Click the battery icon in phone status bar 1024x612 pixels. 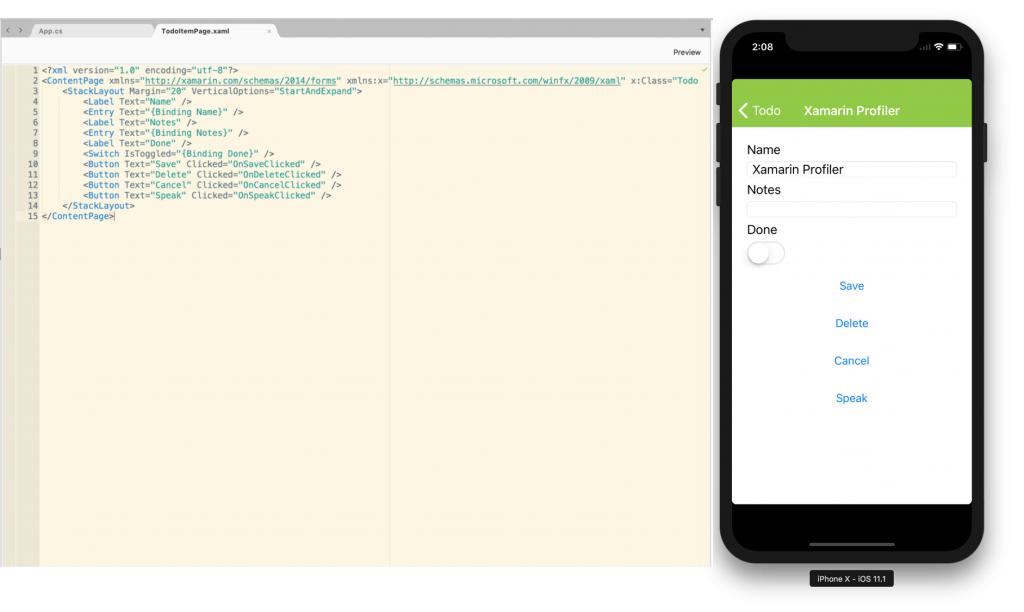click(x=953, y=47)
